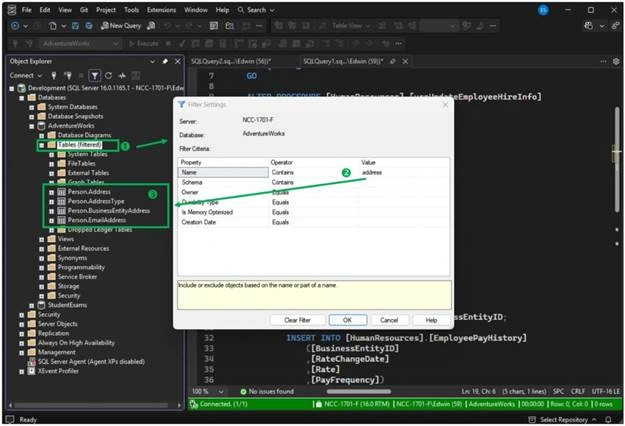Switch to the SQLQuery1 tab
Screen dimensions: 625x426
343,61
